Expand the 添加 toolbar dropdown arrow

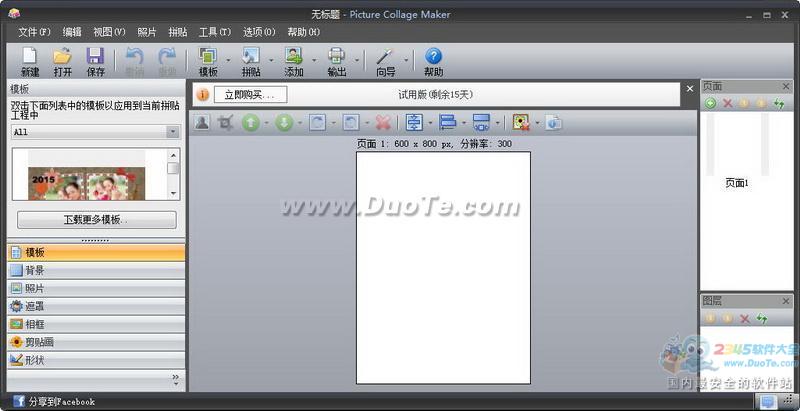pyautogui.click(x=314, y=60)
